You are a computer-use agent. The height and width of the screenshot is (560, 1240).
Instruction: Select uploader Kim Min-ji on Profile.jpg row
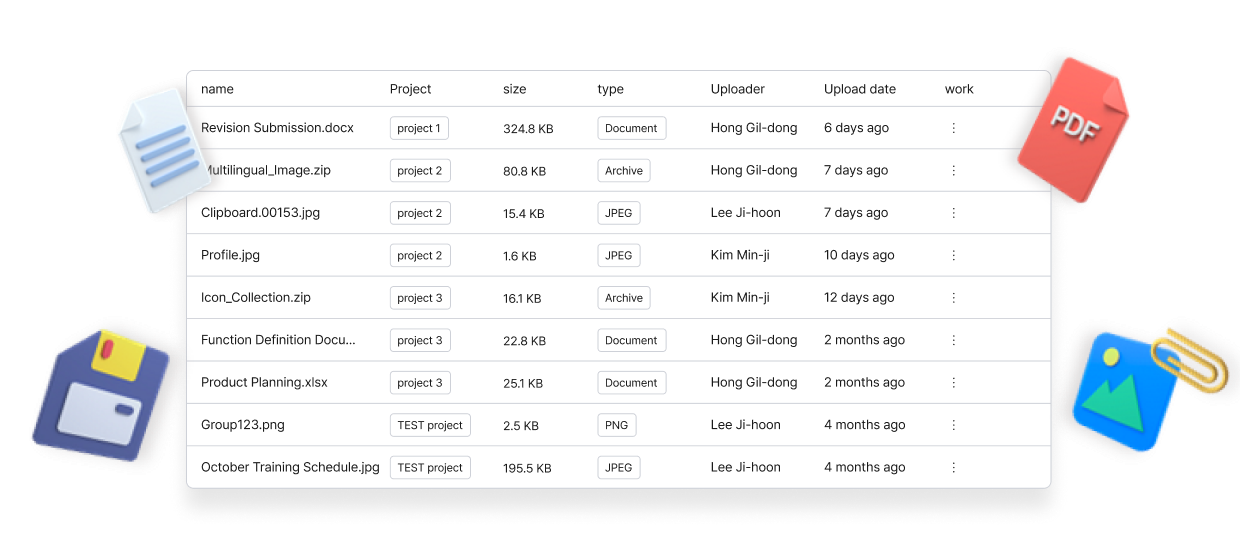(x=740, y=255)
